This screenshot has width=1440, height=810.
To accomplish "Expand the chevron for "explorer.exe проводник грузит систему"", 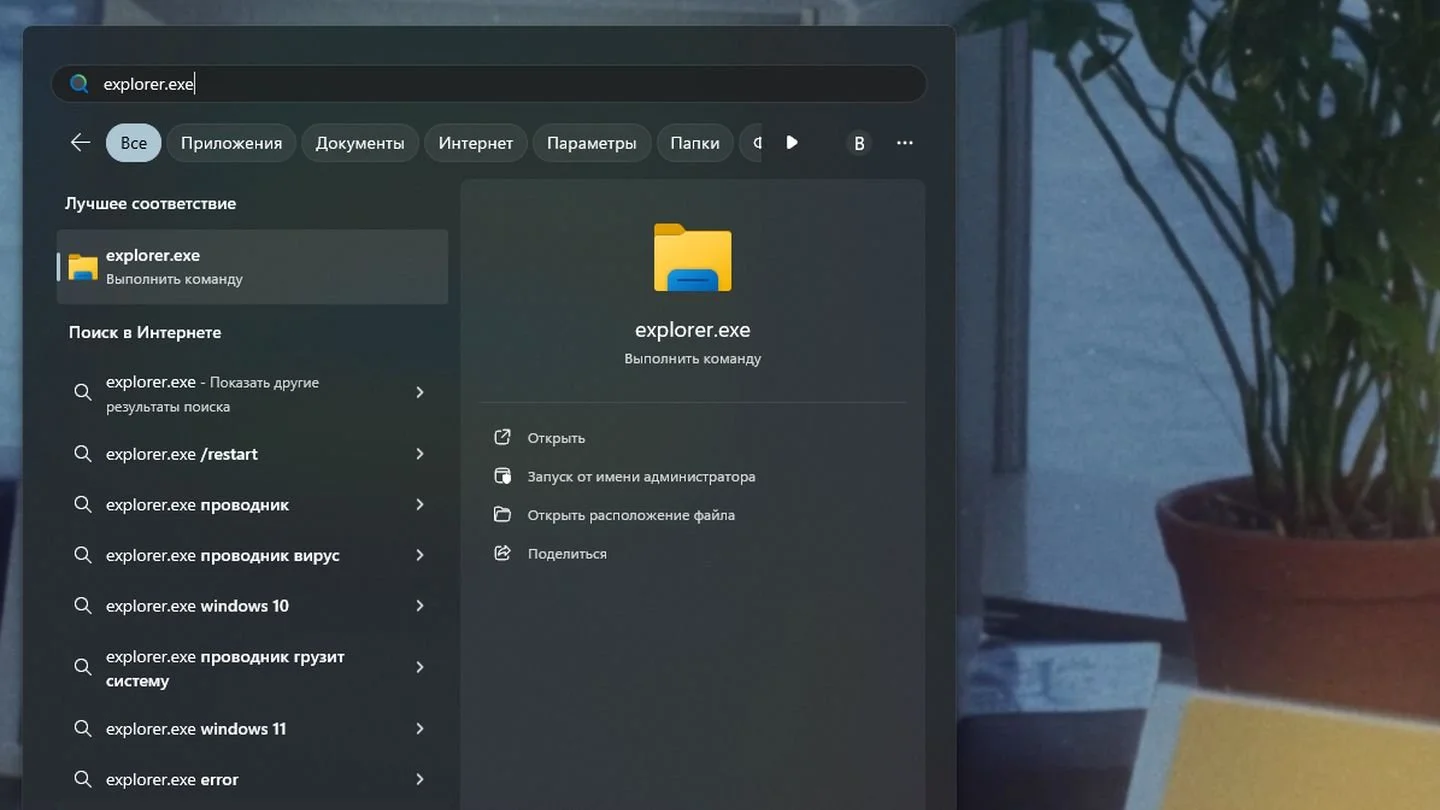I will tap(420, 667).
